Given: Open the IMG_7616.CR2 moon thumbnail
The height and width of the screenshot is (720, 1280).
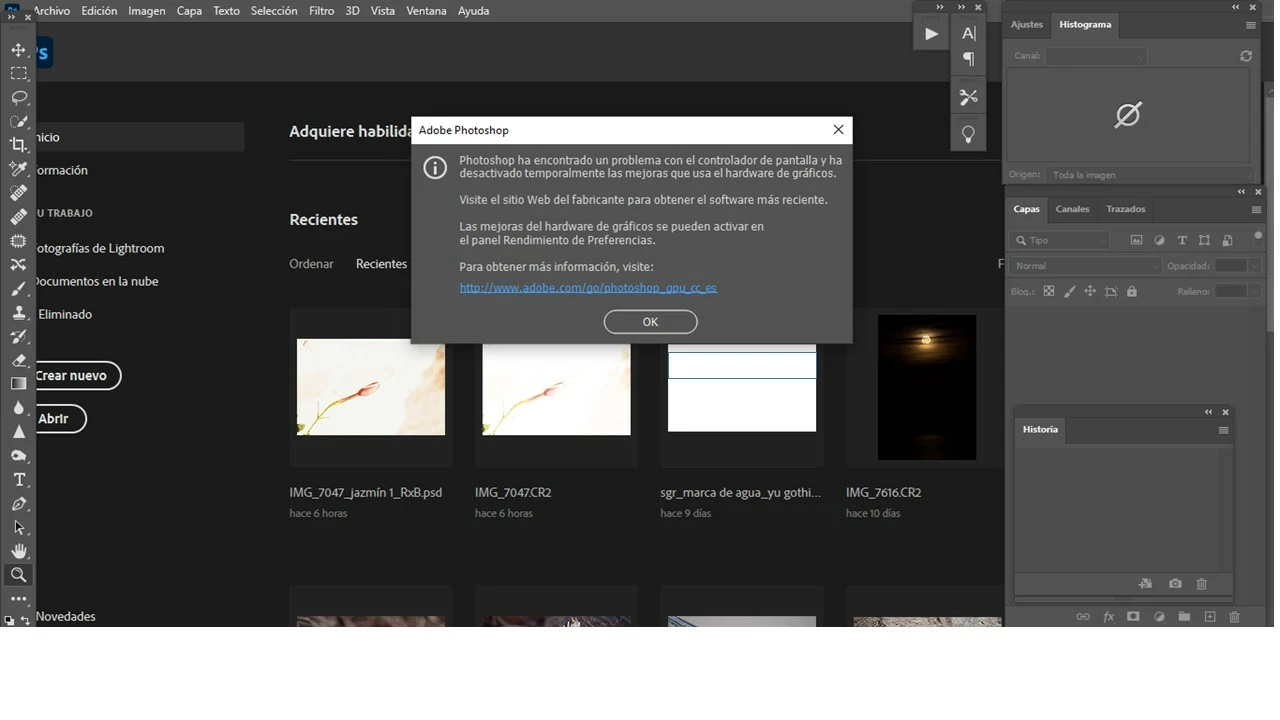Looking at the screenshot, I should click(x=927, y=388).
